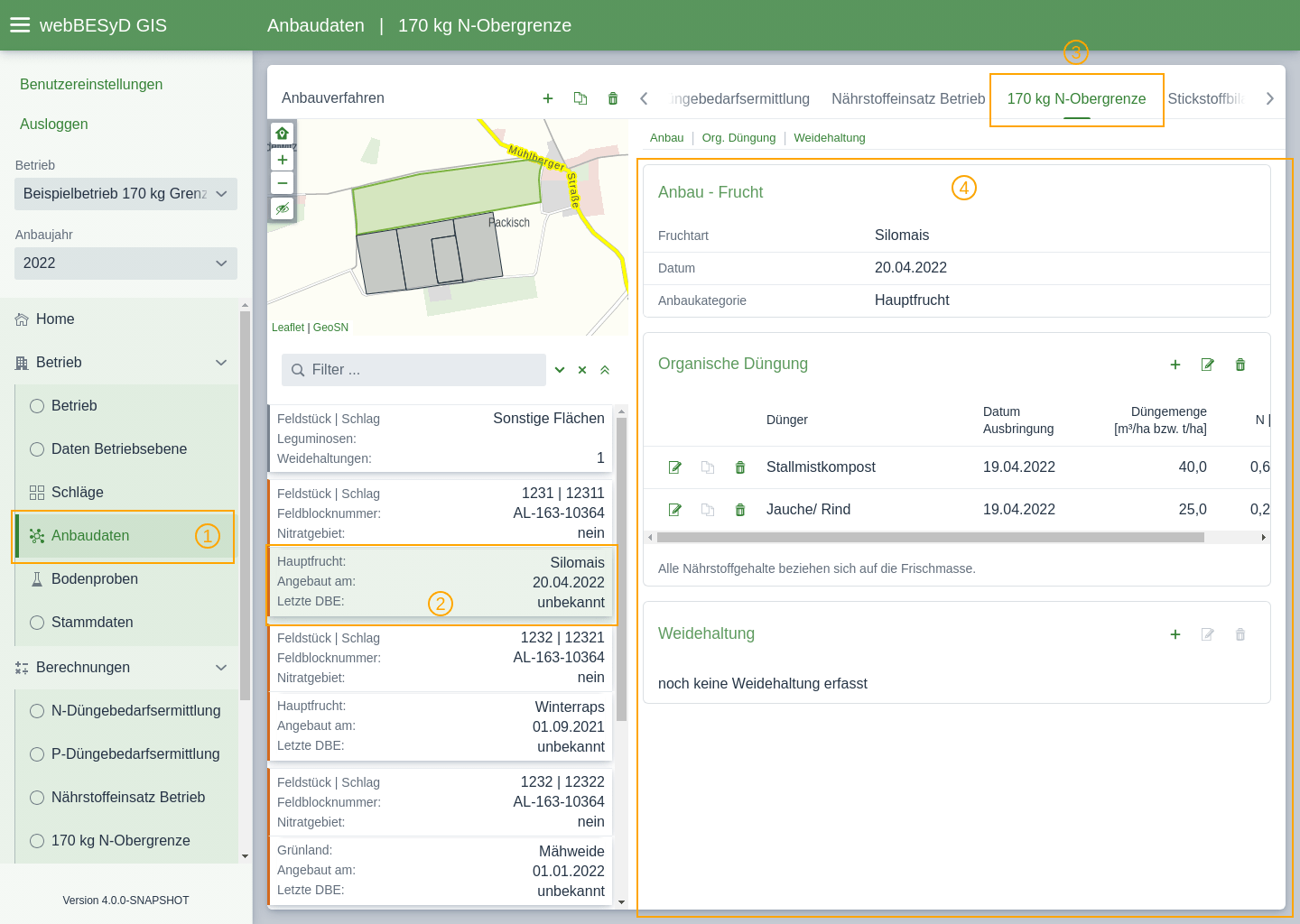Screen dimensions: 1300x924
Task: Open the GeoSN attribution link
Action: [330, 328]
